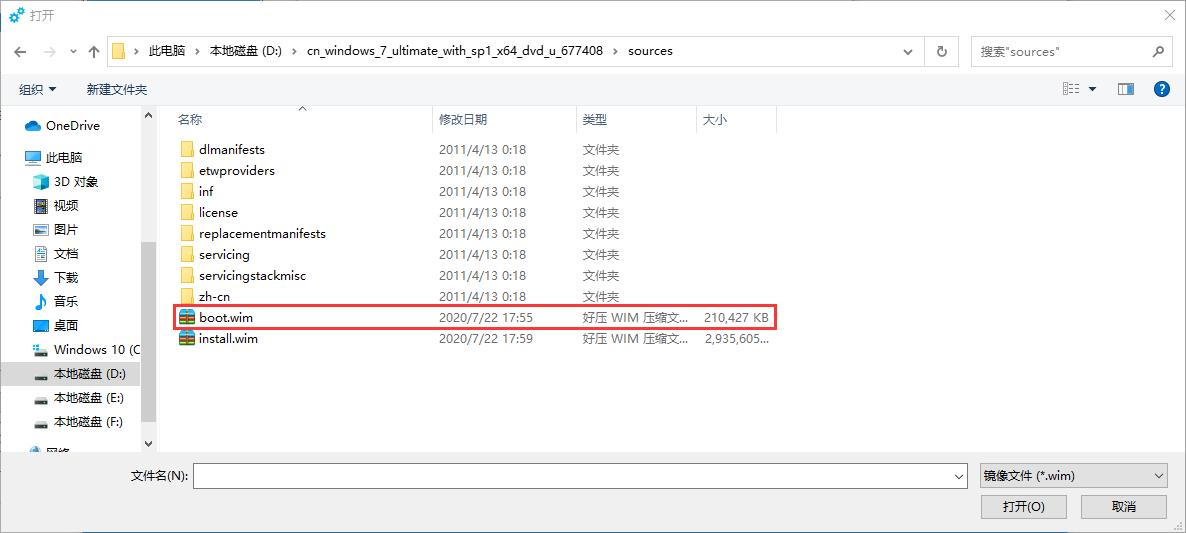
Task: Open 音乐 in the sidebar
Action: 56,302
